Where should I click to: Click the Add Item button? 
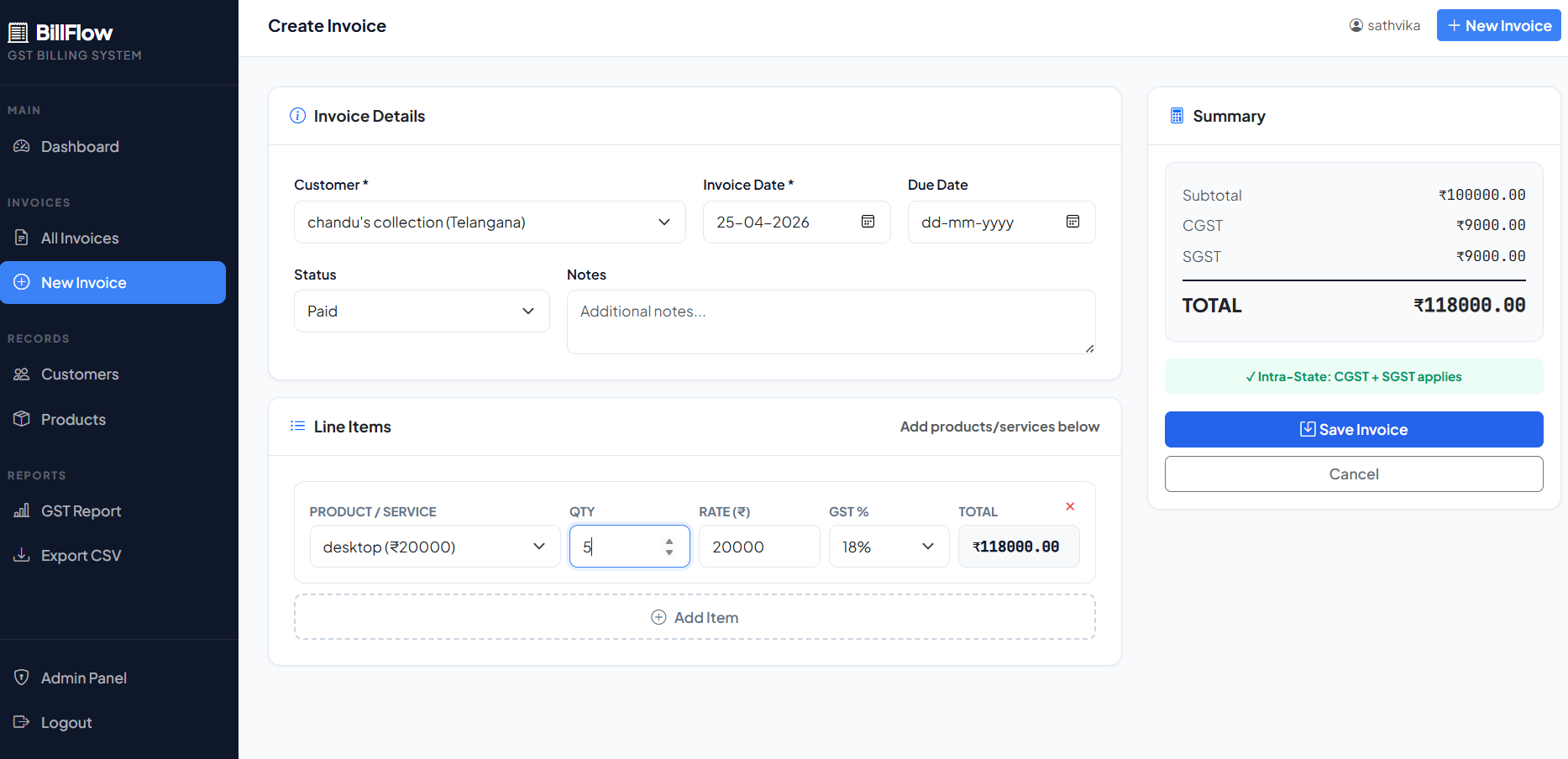(x=695, y=617)
